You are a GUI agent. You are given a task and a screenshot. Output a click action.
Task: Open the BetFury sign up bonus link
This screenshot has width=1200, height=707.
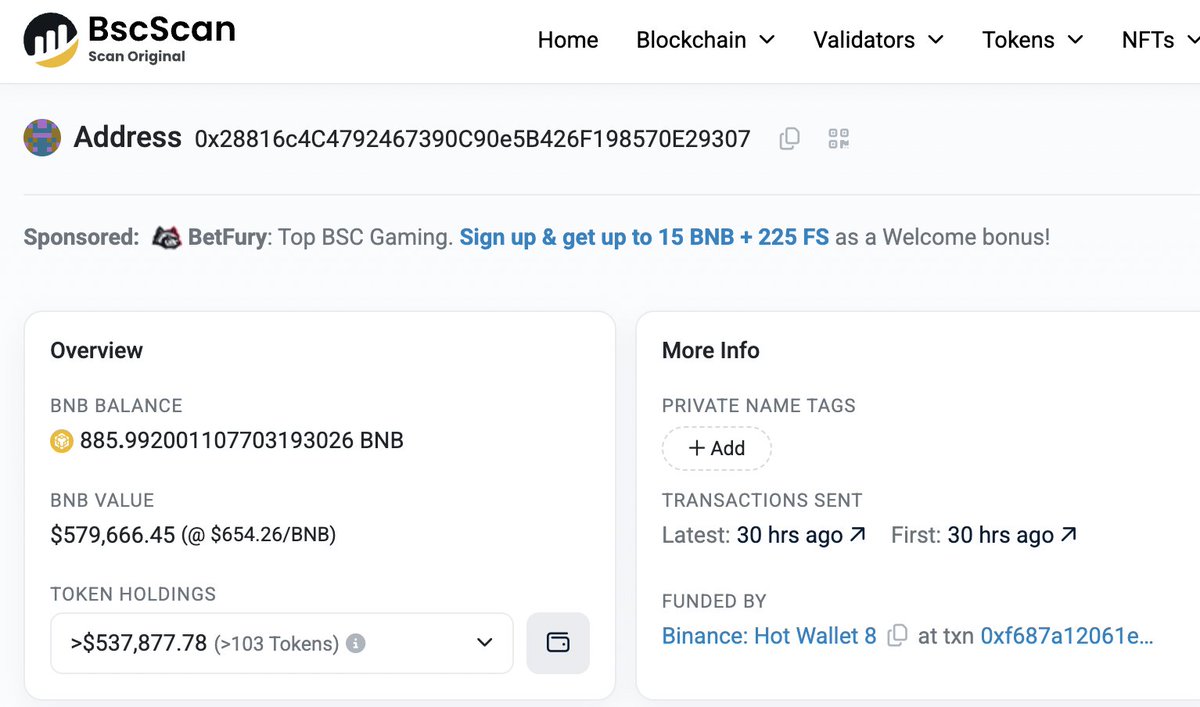(644, 238)
